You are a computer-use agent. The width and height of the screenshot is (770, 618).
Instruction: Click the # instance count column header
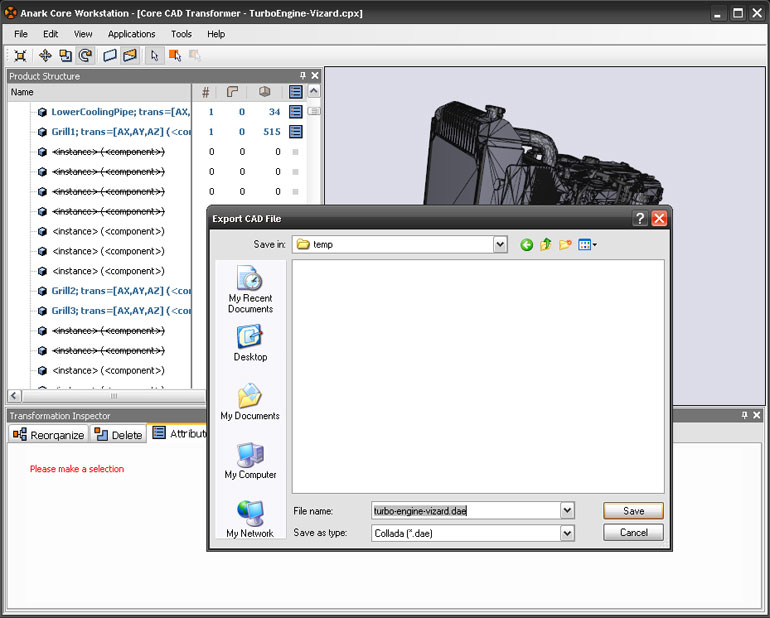206,92
